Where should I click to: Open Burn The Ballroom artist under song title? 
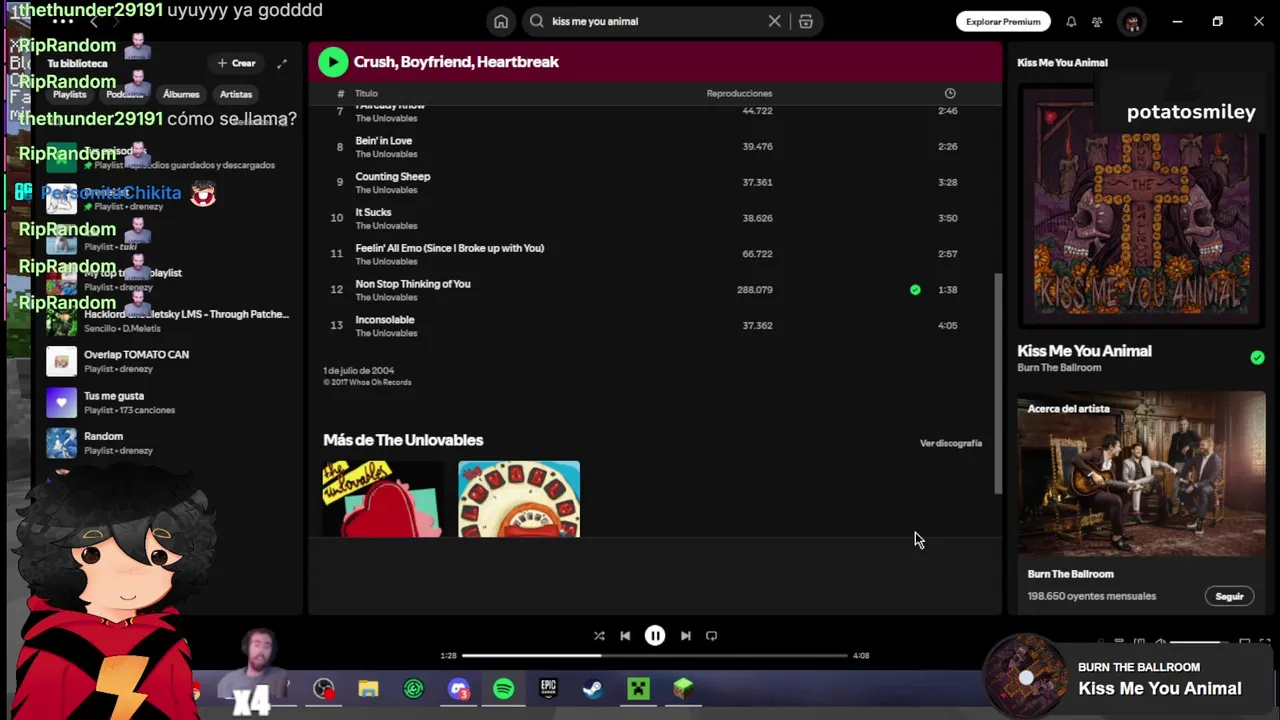1059,368
